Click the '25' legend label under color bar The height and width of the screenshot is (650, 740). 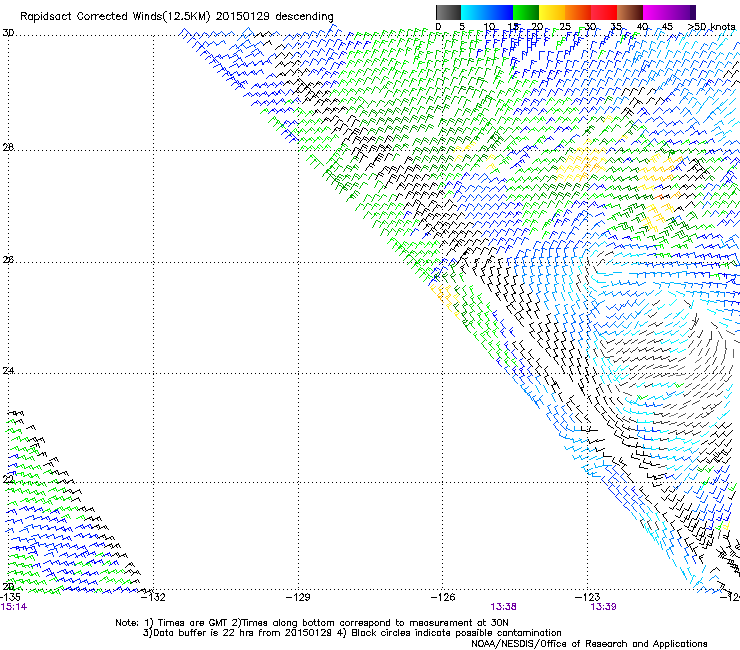click(x=565, y=26)
